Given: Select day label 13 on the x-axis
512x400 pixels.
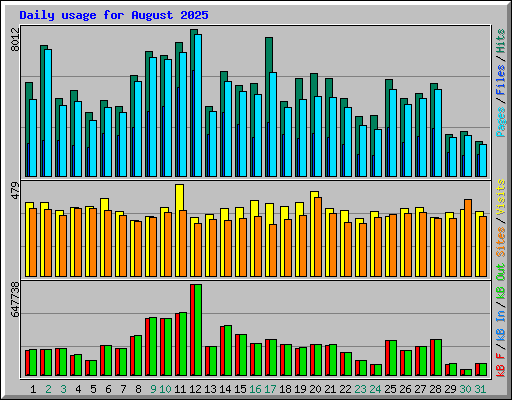Looking at the screenshot, I should tap(210, 389).
